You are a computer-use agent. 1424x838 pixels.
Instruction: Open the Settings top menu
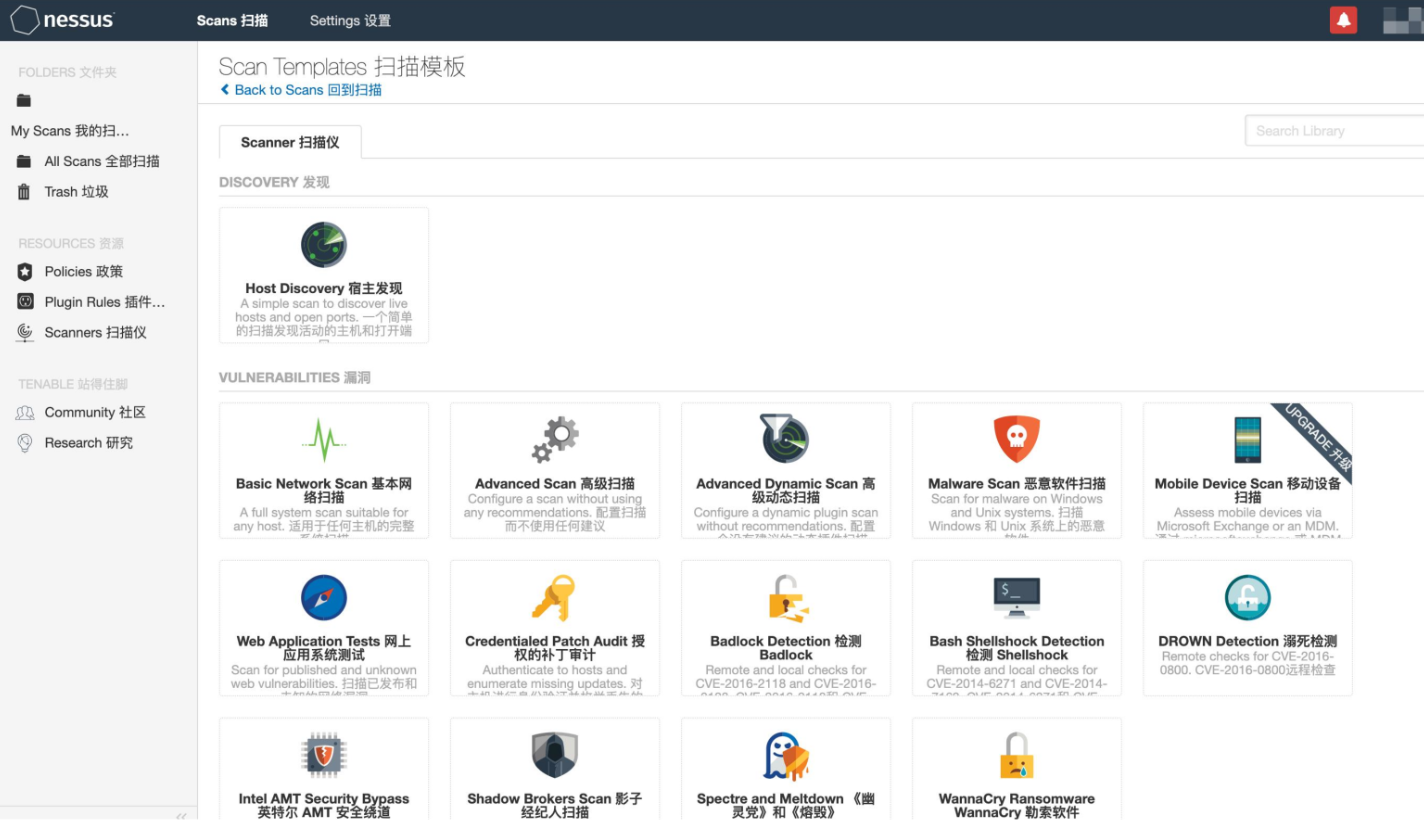350,20
